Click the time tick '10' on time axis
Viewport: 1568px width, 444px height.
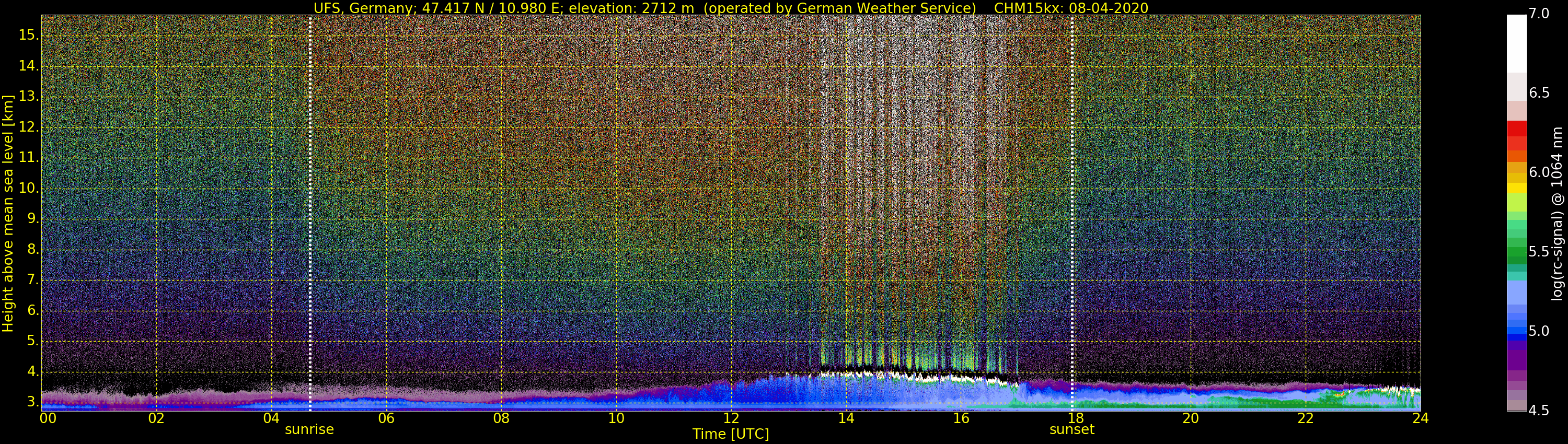pyautogui.click(x=616, y=418)
